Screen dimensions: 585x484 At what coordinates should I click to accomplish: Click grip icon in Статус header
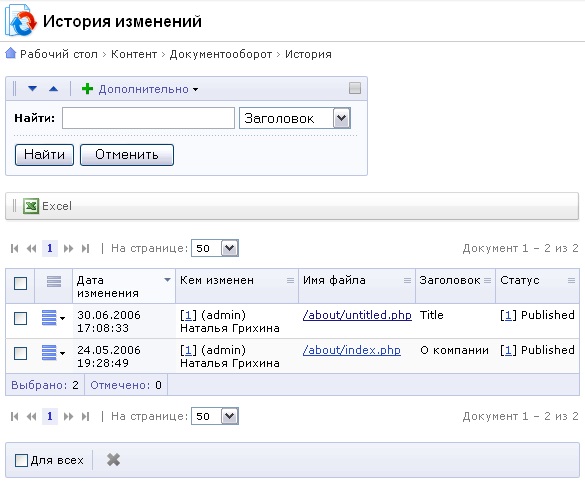pos(571,280)
